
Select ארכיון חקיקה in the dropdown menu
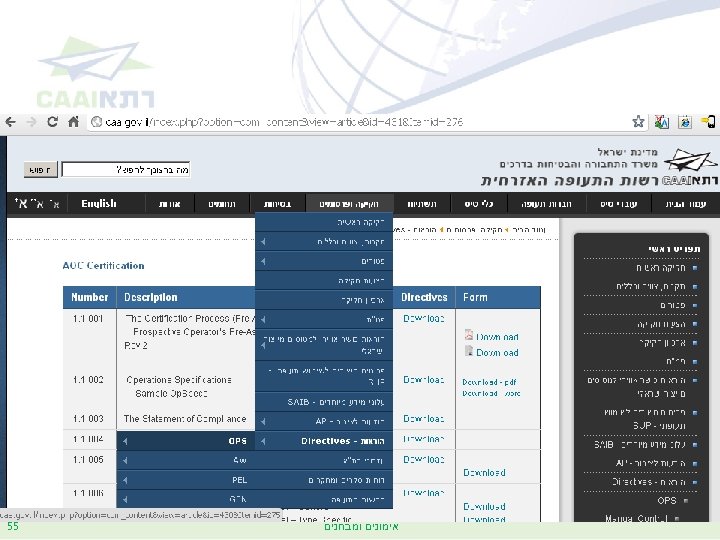point(324,300)
